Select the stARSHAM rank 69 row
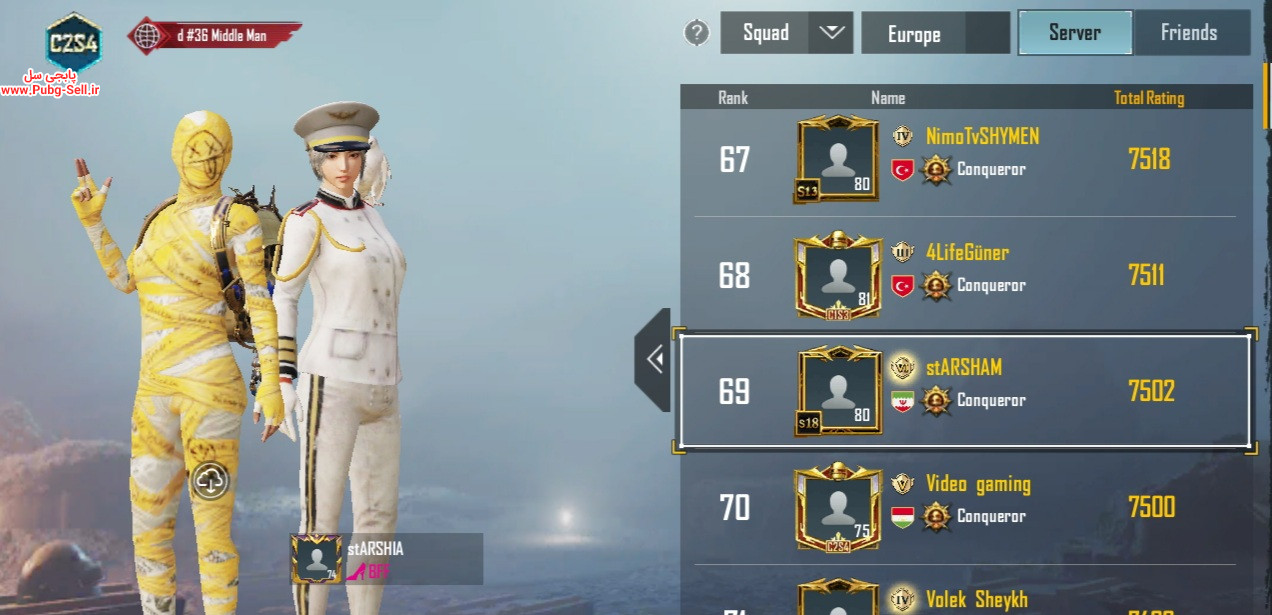The height and width of the screenshot is (615, 1272). point(965,391)
